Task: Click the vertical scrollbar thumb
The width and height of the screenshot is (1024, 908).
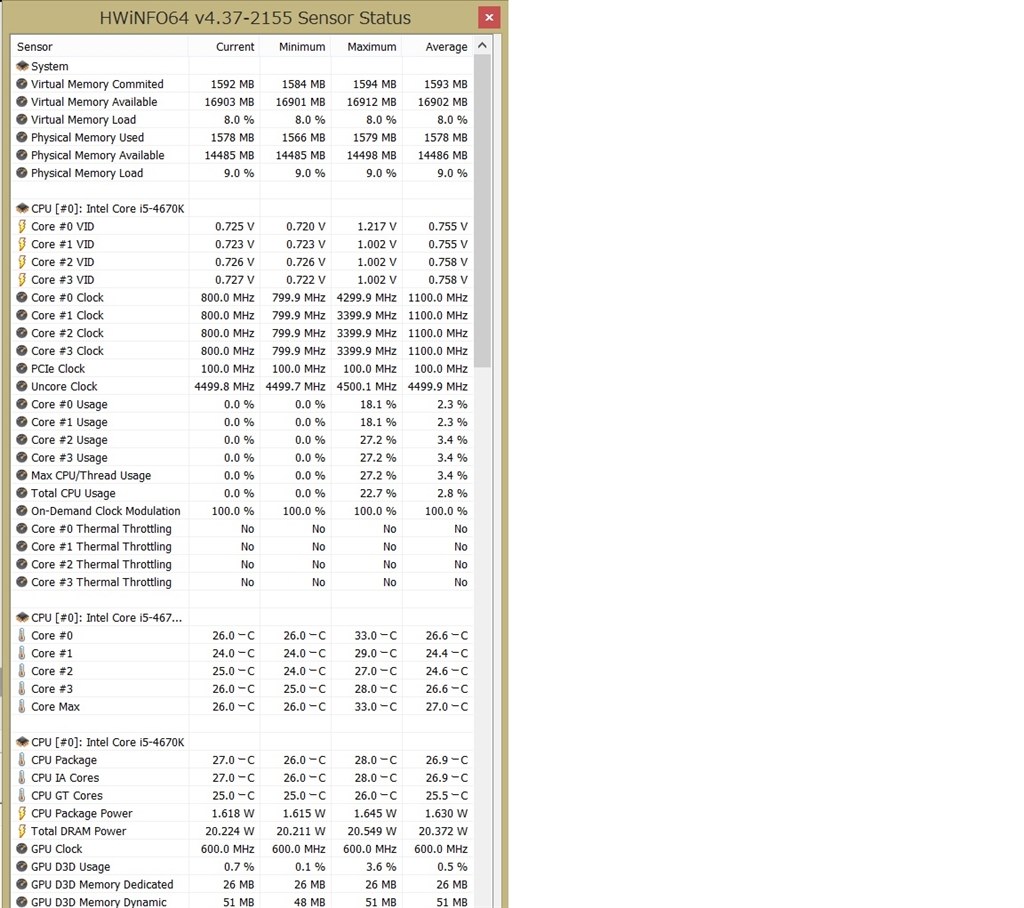Action: click(x=483, y=211)
